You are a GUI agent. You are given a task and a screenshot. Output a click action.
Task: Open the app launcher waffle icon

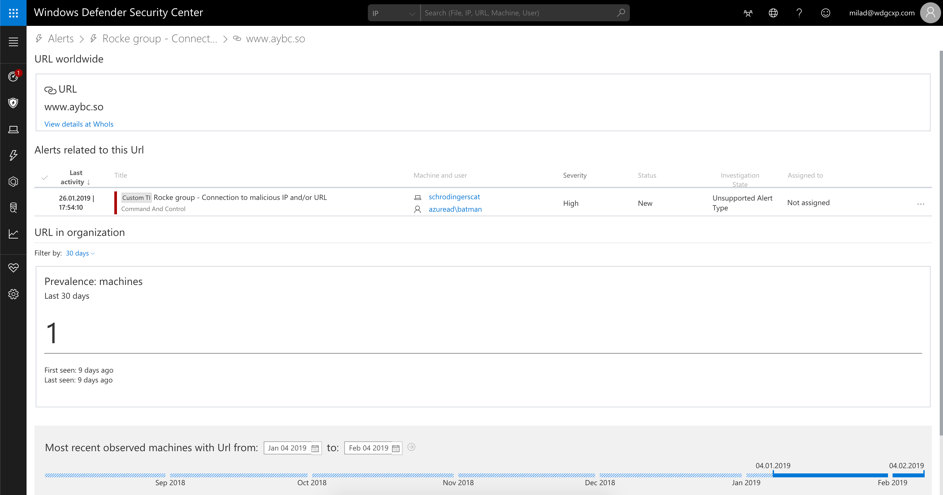(13, 13)
